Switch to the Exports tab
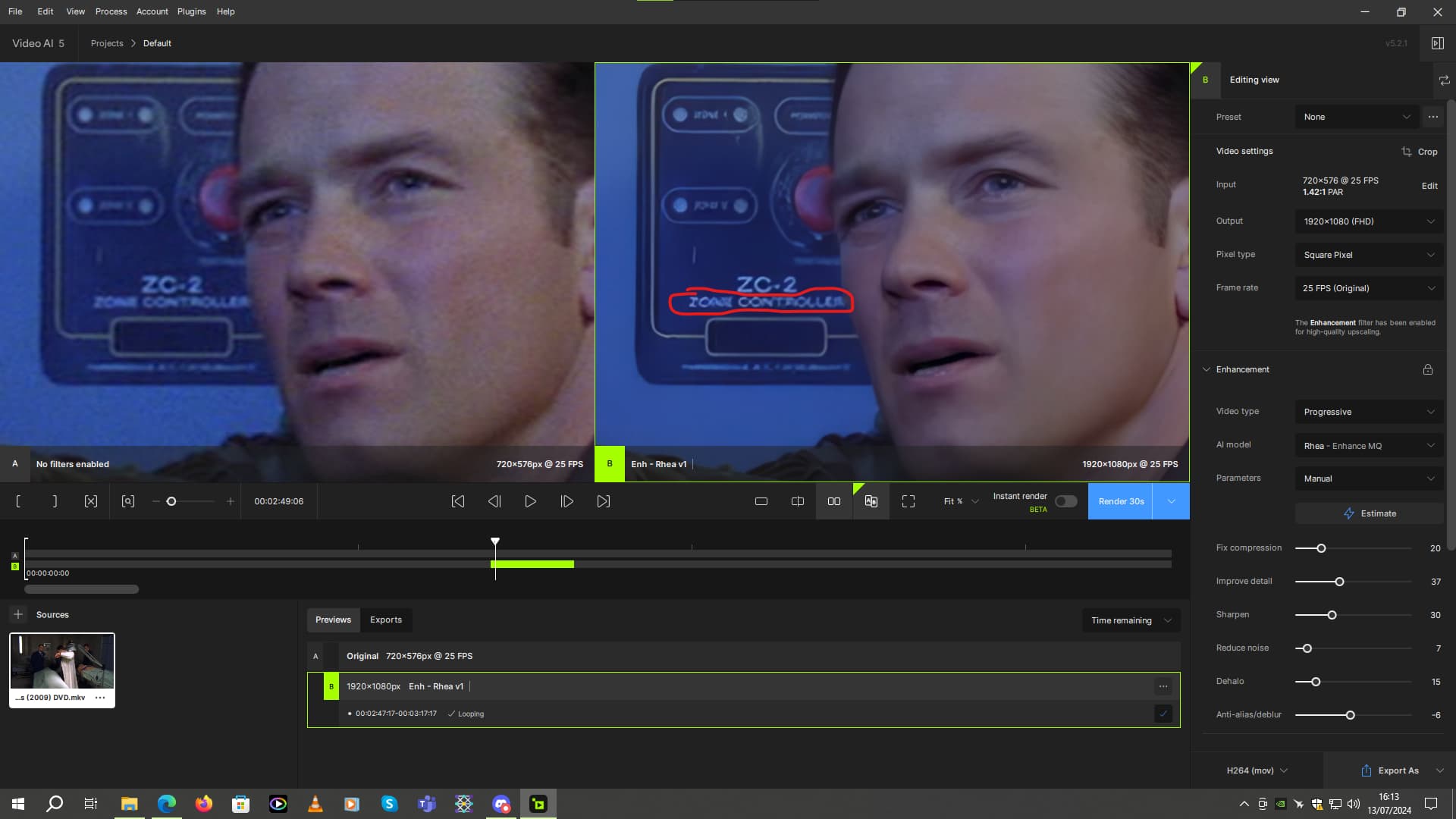Screen dimensions: 1456x819 [386, 620]
